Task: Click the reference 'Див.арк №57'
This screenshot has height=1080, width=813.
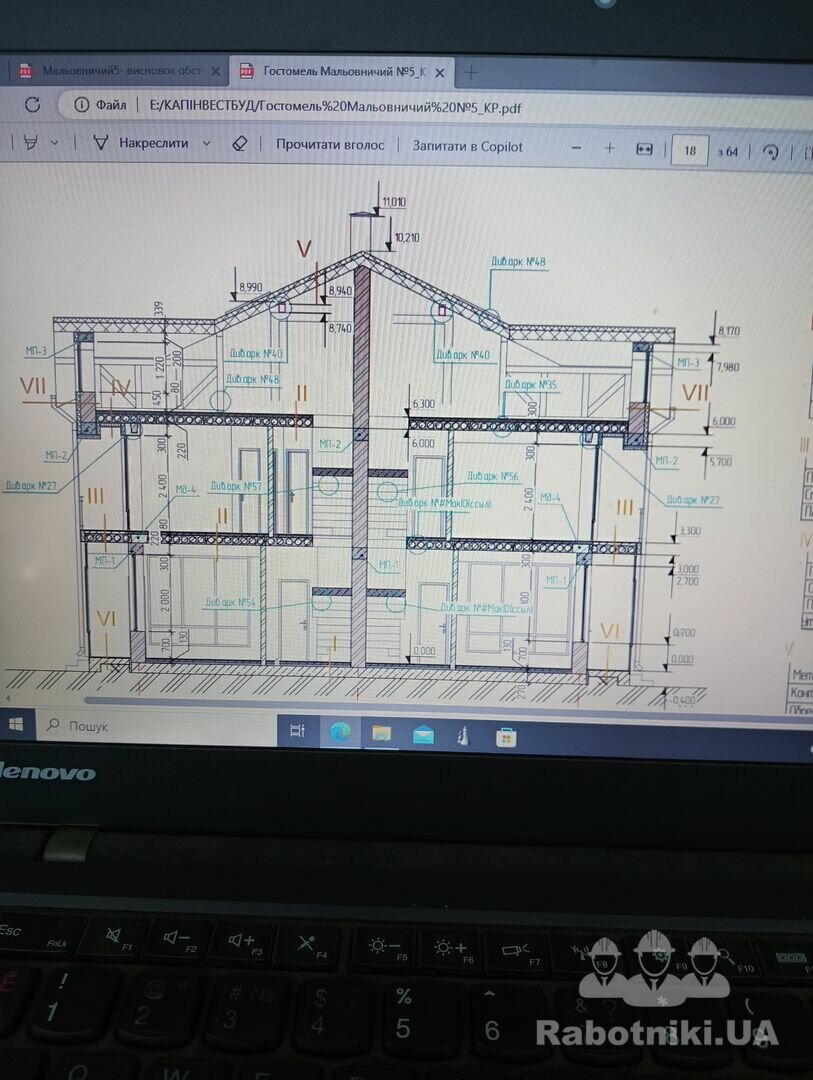Action: [x=236, y=486]
